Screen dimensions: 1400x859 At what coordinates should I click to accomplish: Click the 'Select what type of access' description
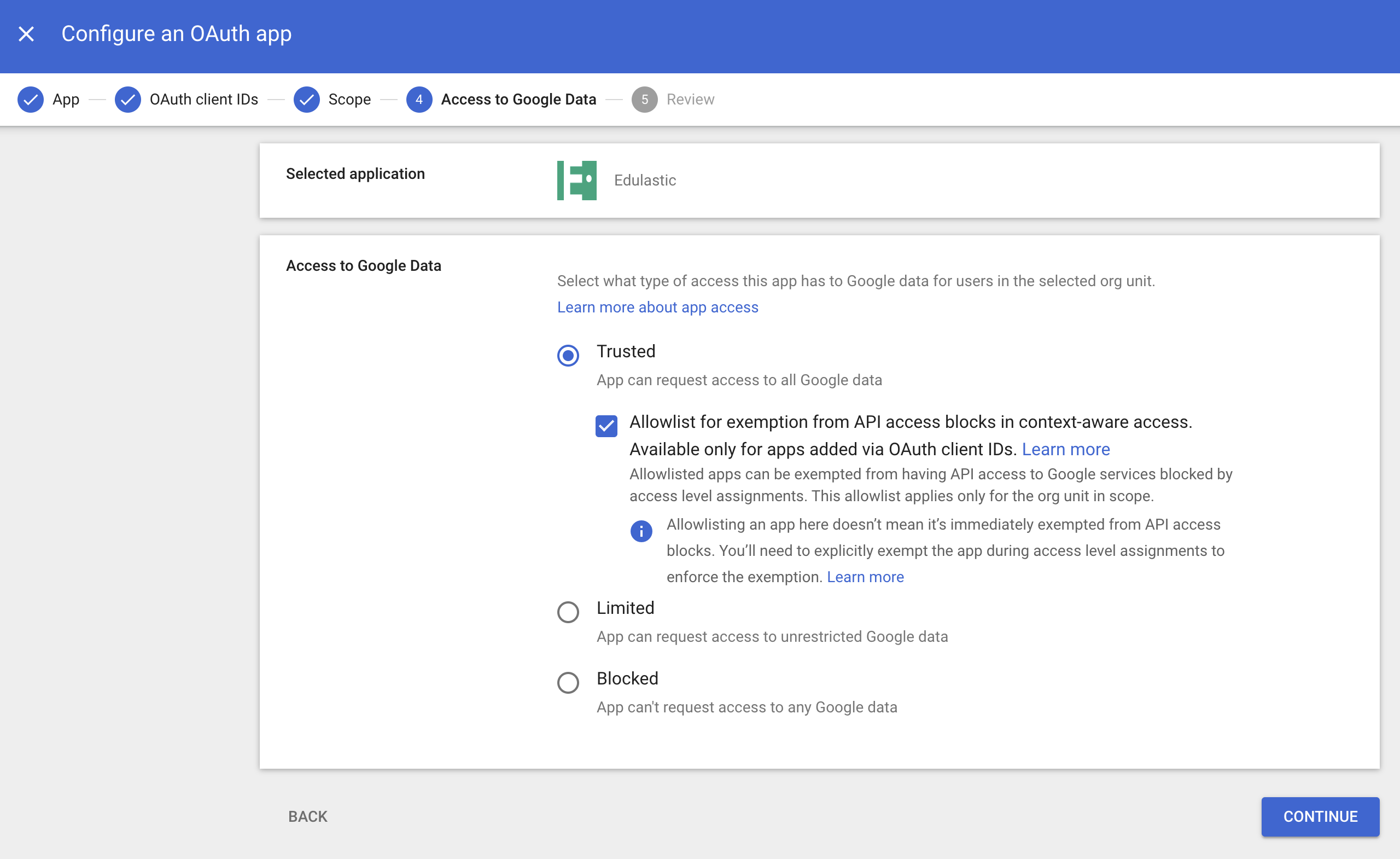click(x=856, y=281)
